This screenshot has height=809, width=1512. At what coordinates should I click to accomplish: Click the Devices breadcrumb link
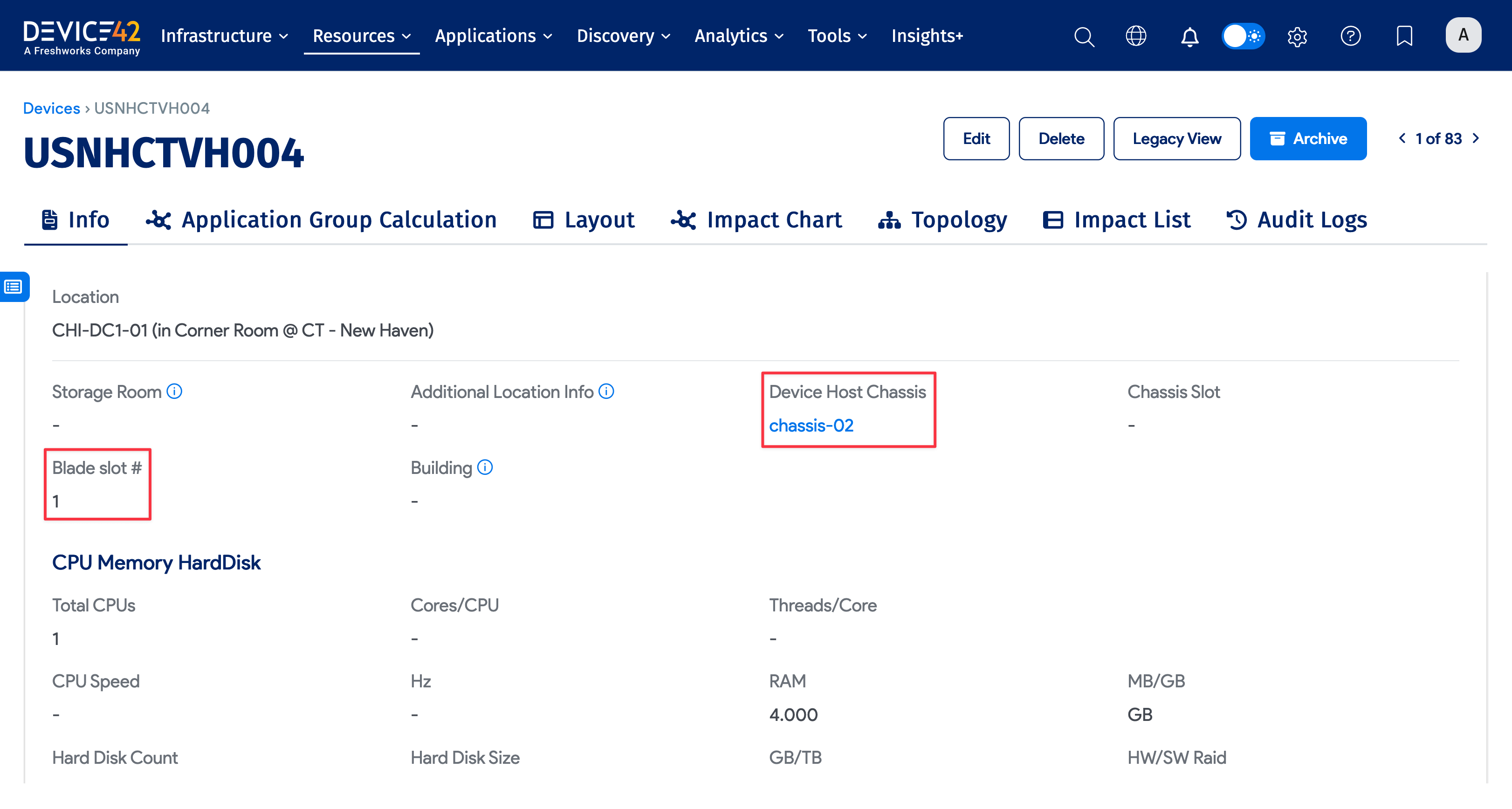click(x=51, y=108)
